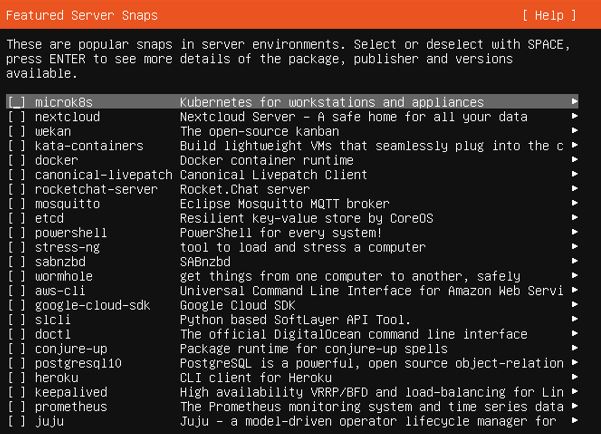The width and height of the screenshot is (601, 434).
Task: Select the kata-containers list entry
Action: [292, 146]
